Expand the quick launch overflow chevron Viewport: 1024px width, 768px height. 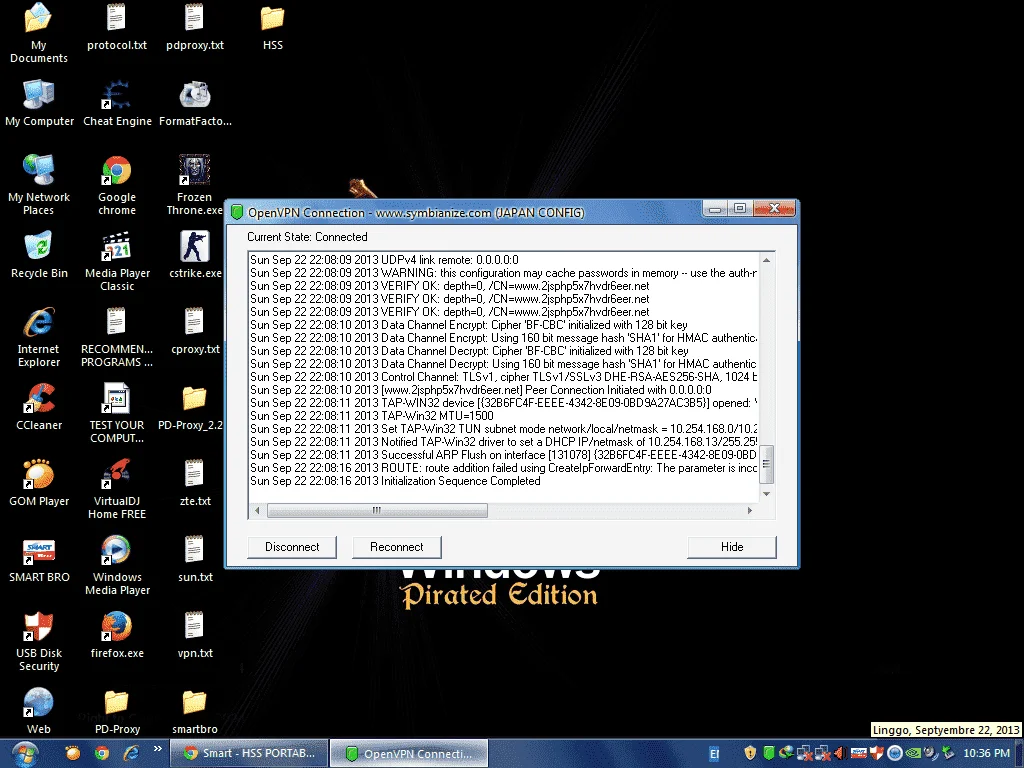(157, 749)
